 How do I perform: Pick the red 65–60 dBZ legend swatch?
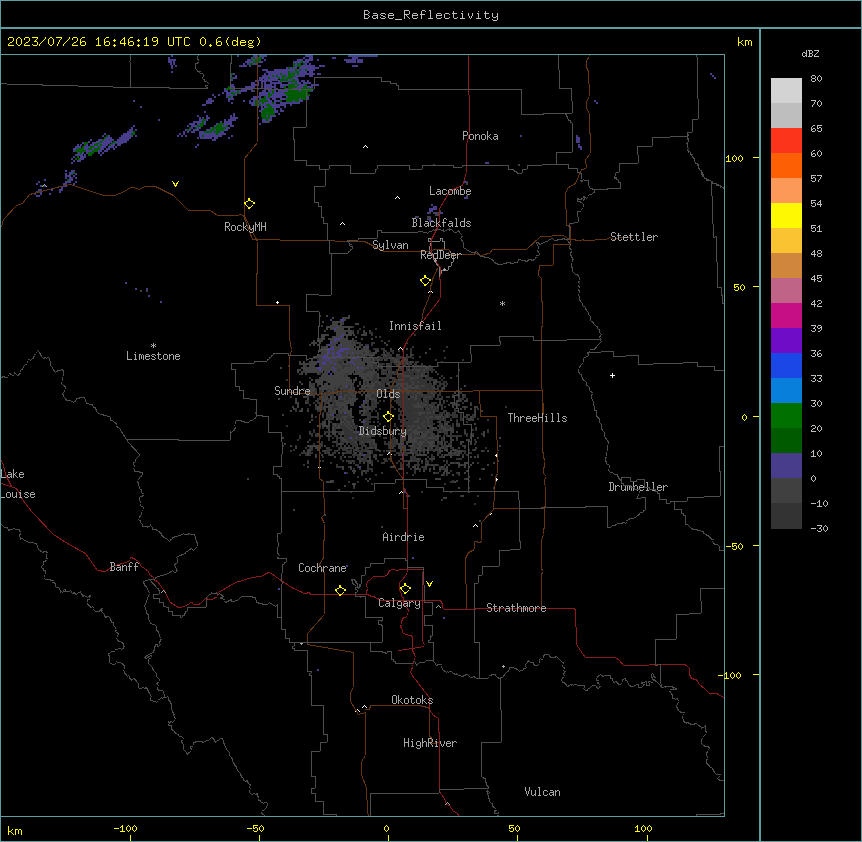click(786, 141)
